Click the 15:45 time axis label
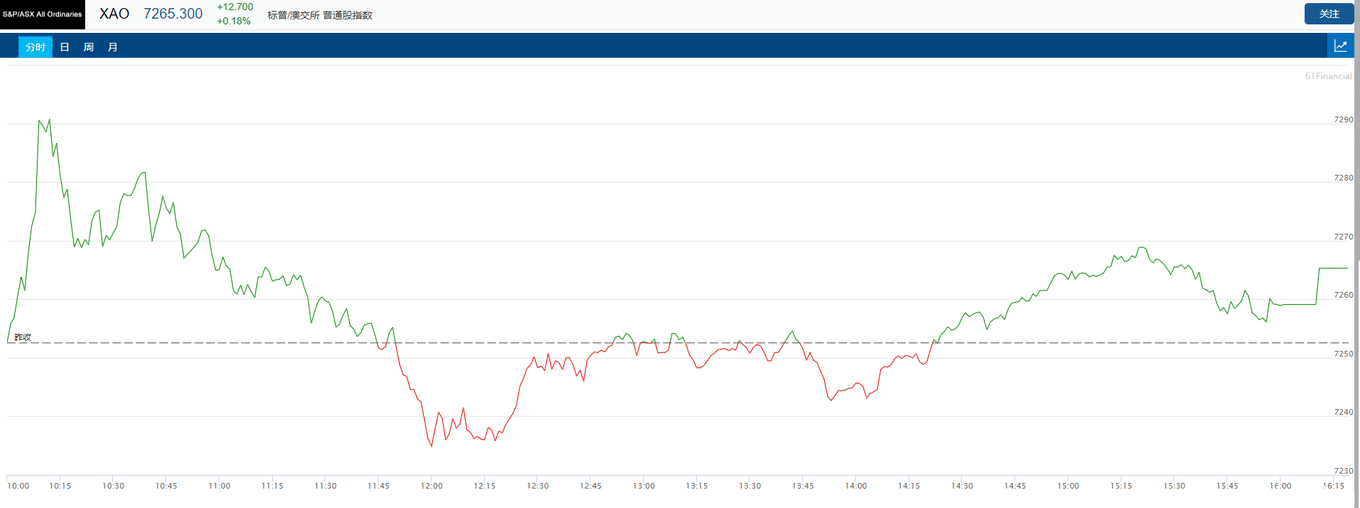This screenshot has width=1360, height=508. (x=1227, y=486)
